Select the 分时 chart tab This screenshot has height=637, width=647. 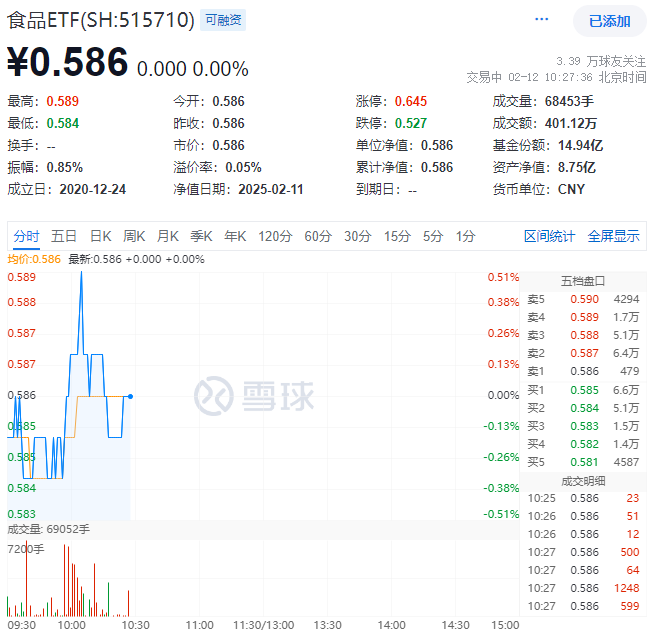point(26,236)
